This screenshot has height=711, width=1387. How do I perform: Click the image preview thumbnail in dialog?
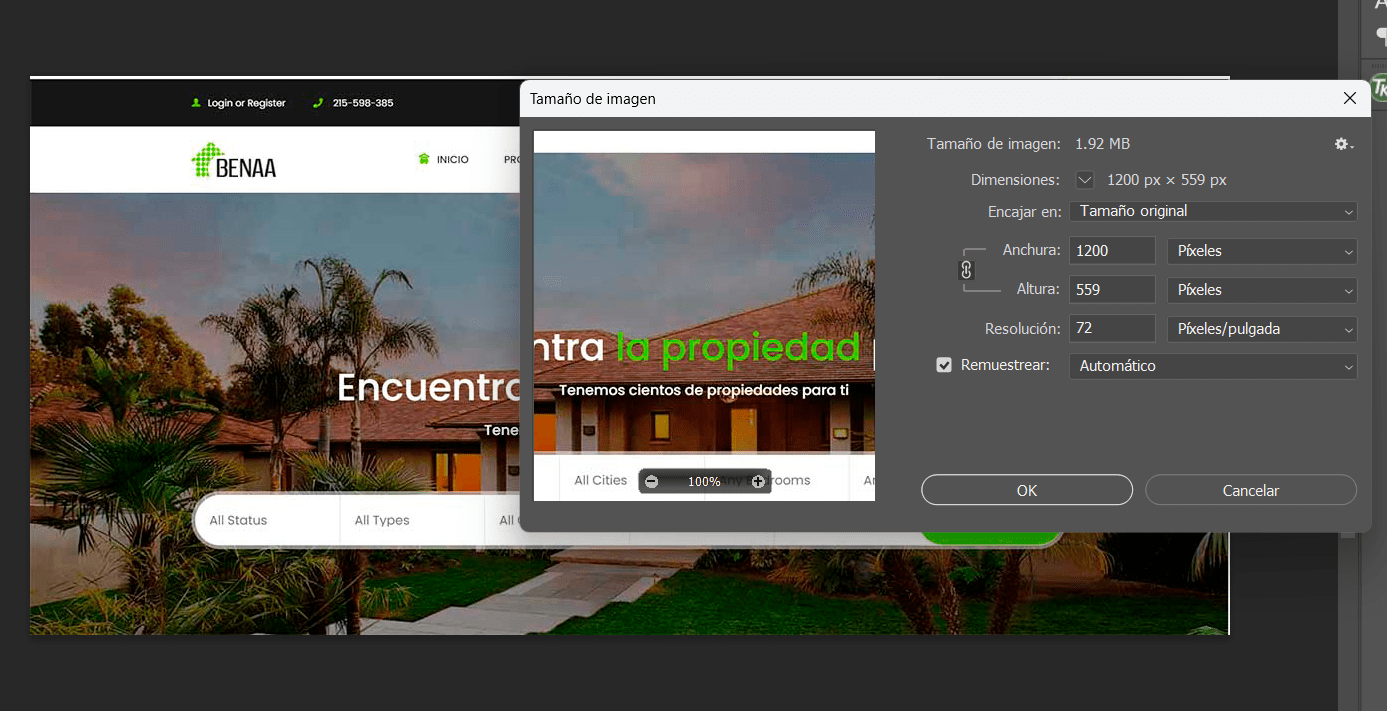pos(704,316)
